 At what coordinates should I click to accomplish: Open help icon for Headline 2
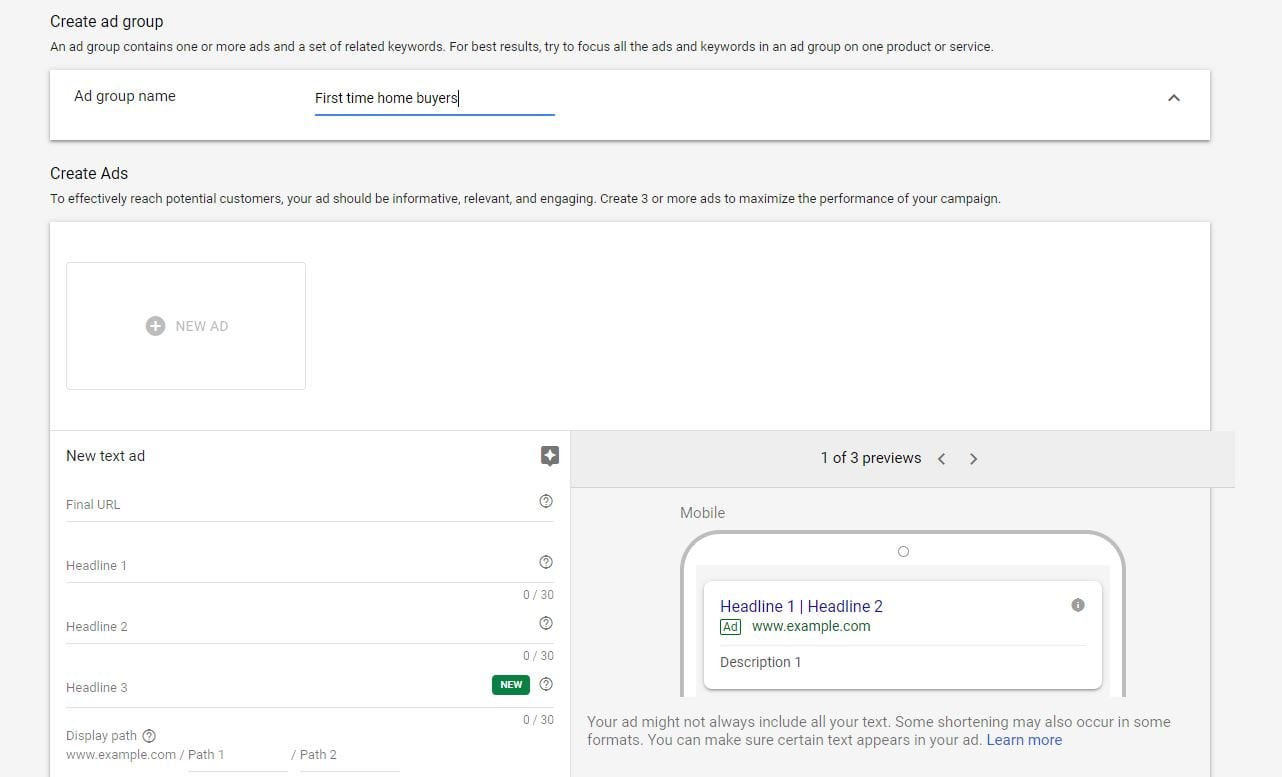click(x=546, y=623)
